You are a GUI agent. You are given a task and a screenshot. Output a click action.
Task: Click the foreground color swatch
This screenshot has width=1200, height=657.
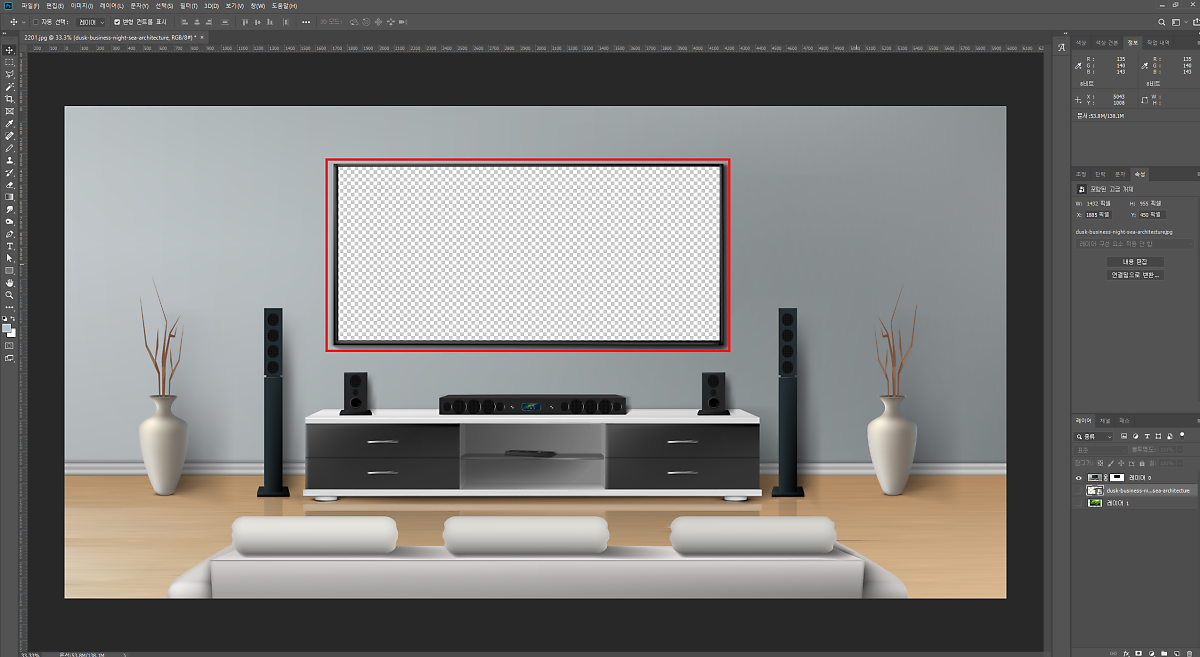pyautogui.click(x=7, y=327)
